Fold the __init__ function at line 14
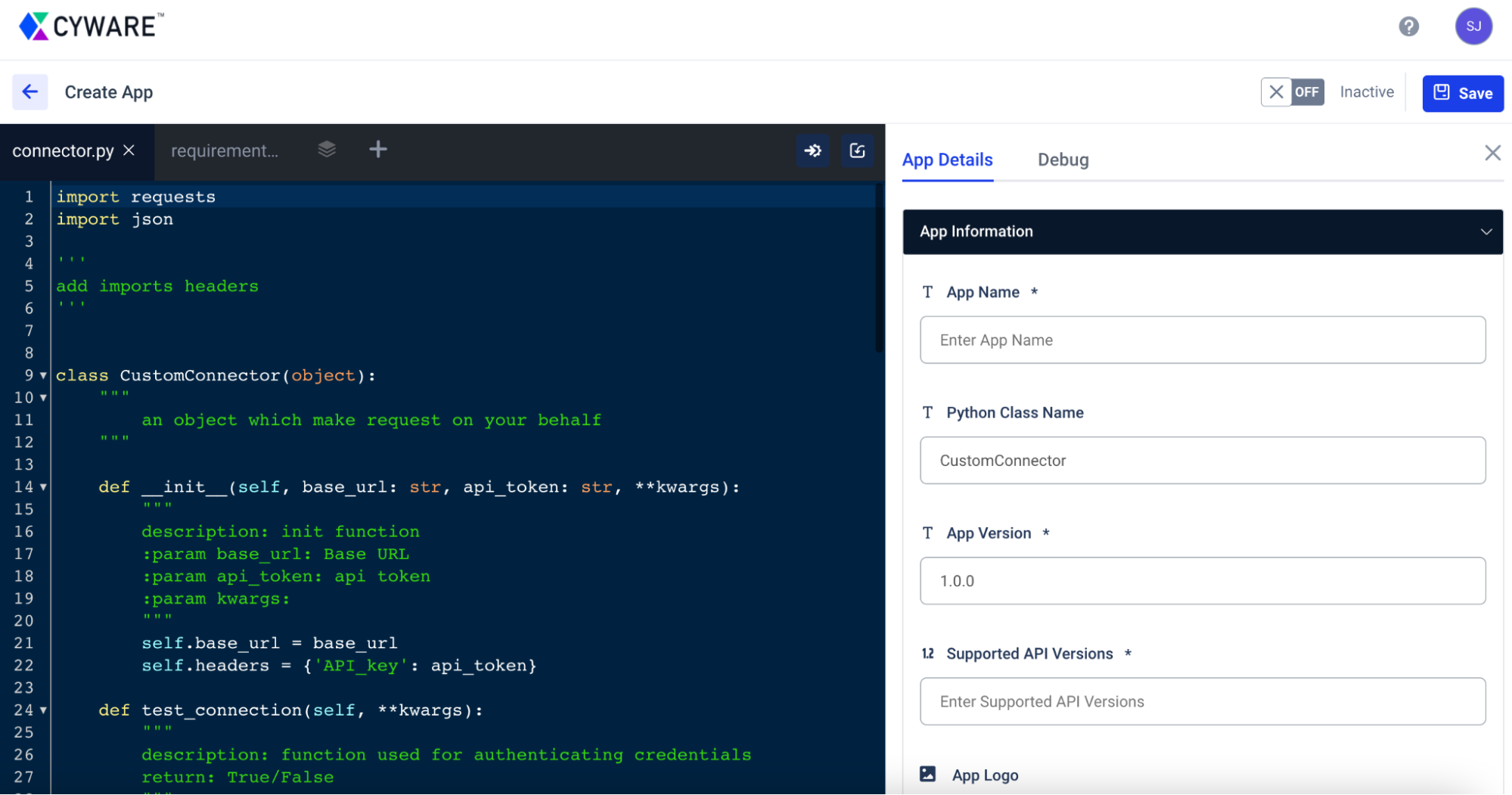Screen dimensions: 1512x795 43,487
